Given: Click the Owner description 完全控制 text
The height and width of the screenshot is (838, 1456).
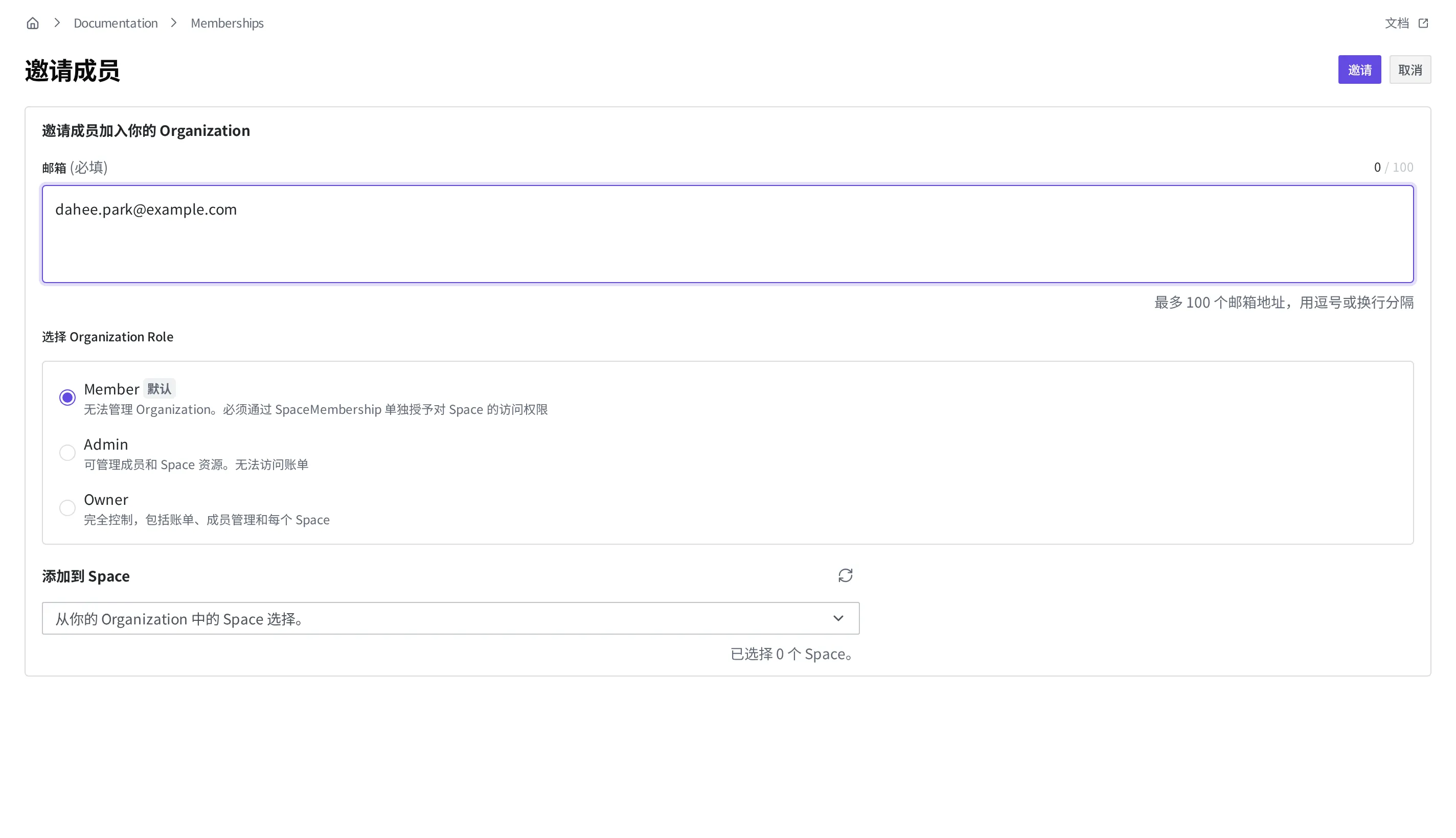Looking at the screenshot, I should 207,520.
